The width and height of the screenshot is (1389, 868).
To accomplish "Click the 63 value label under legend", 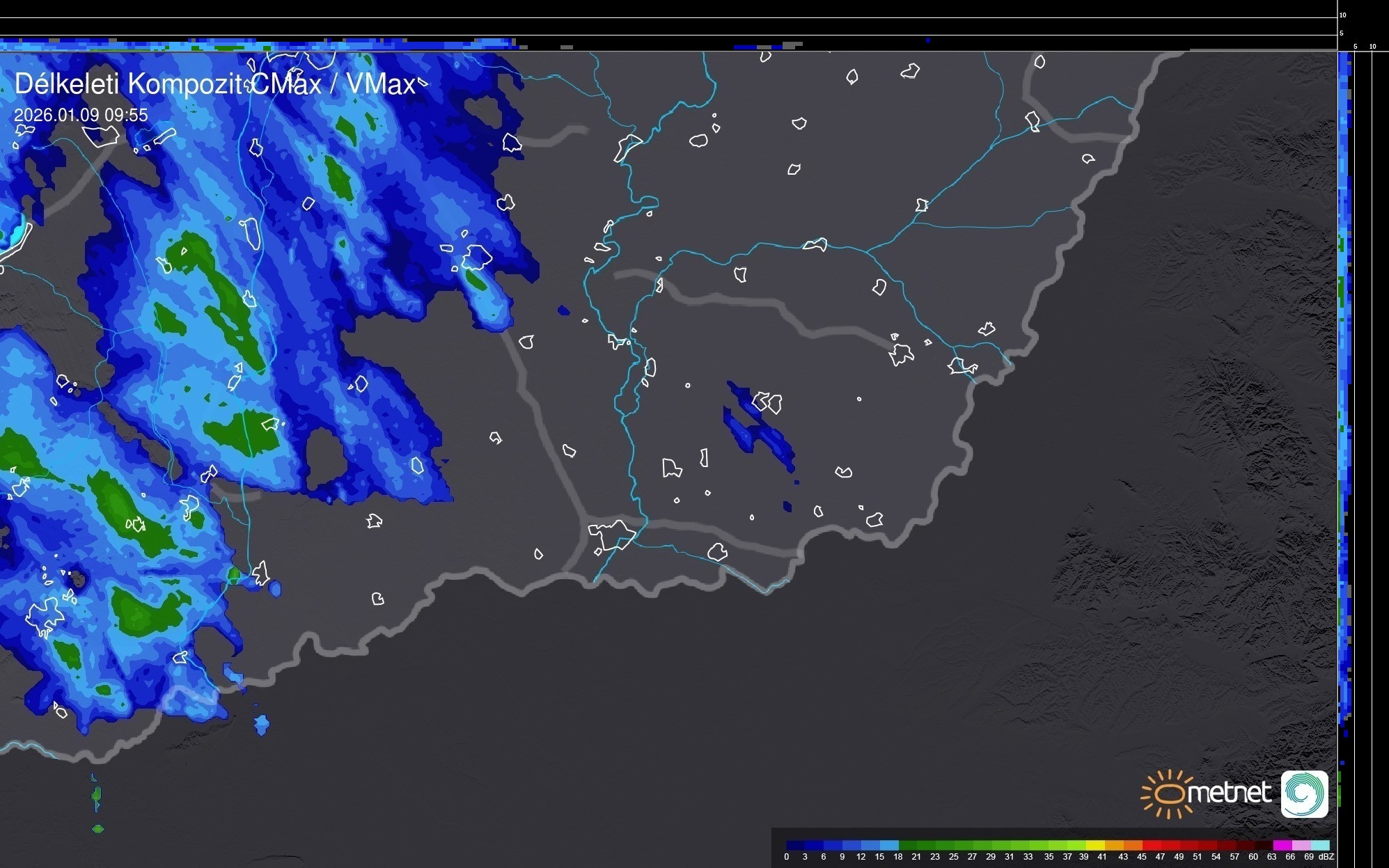I will pos(1271,857).
